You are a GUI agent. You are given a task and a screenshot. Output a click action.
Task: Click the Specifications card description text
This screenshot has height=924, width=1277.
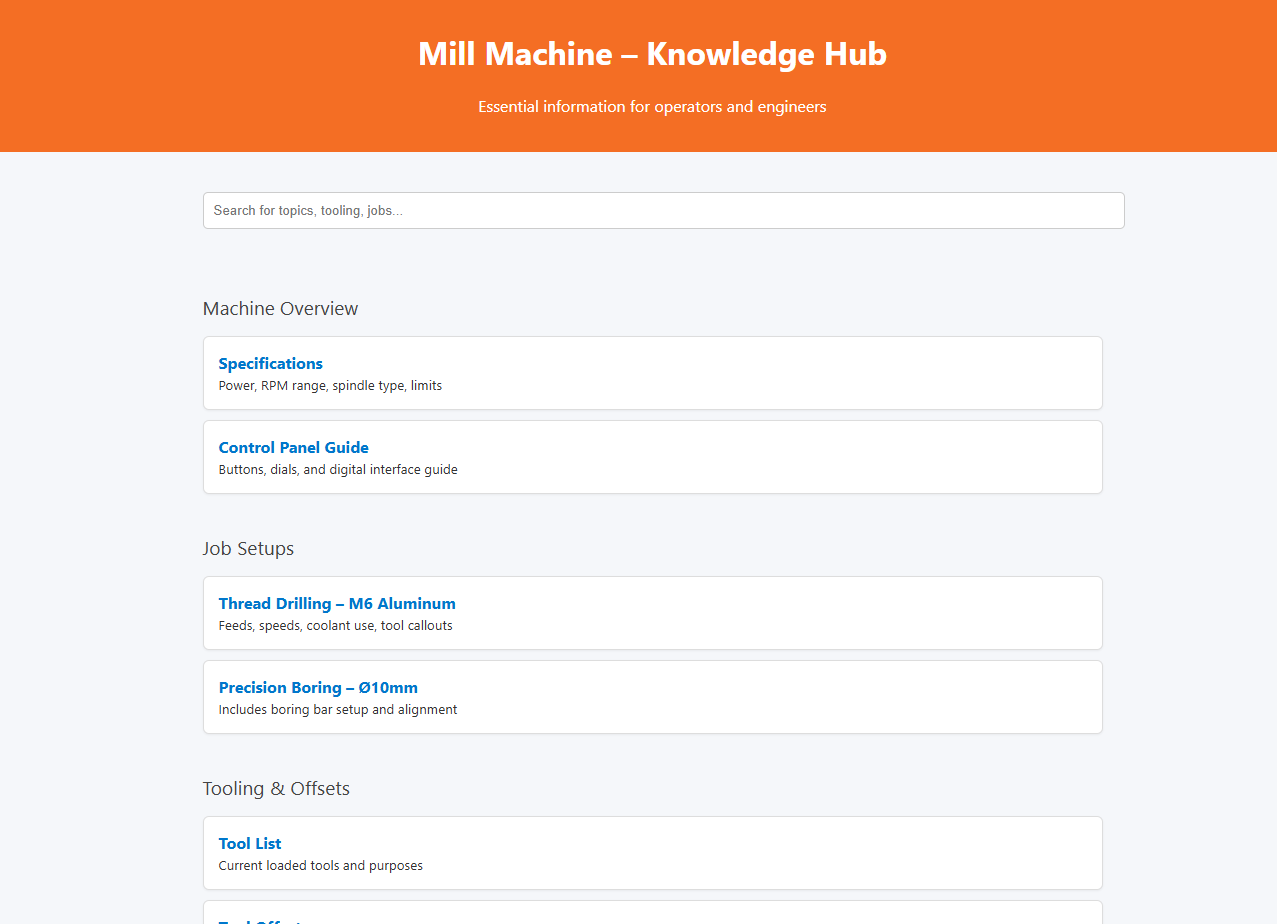330,385
